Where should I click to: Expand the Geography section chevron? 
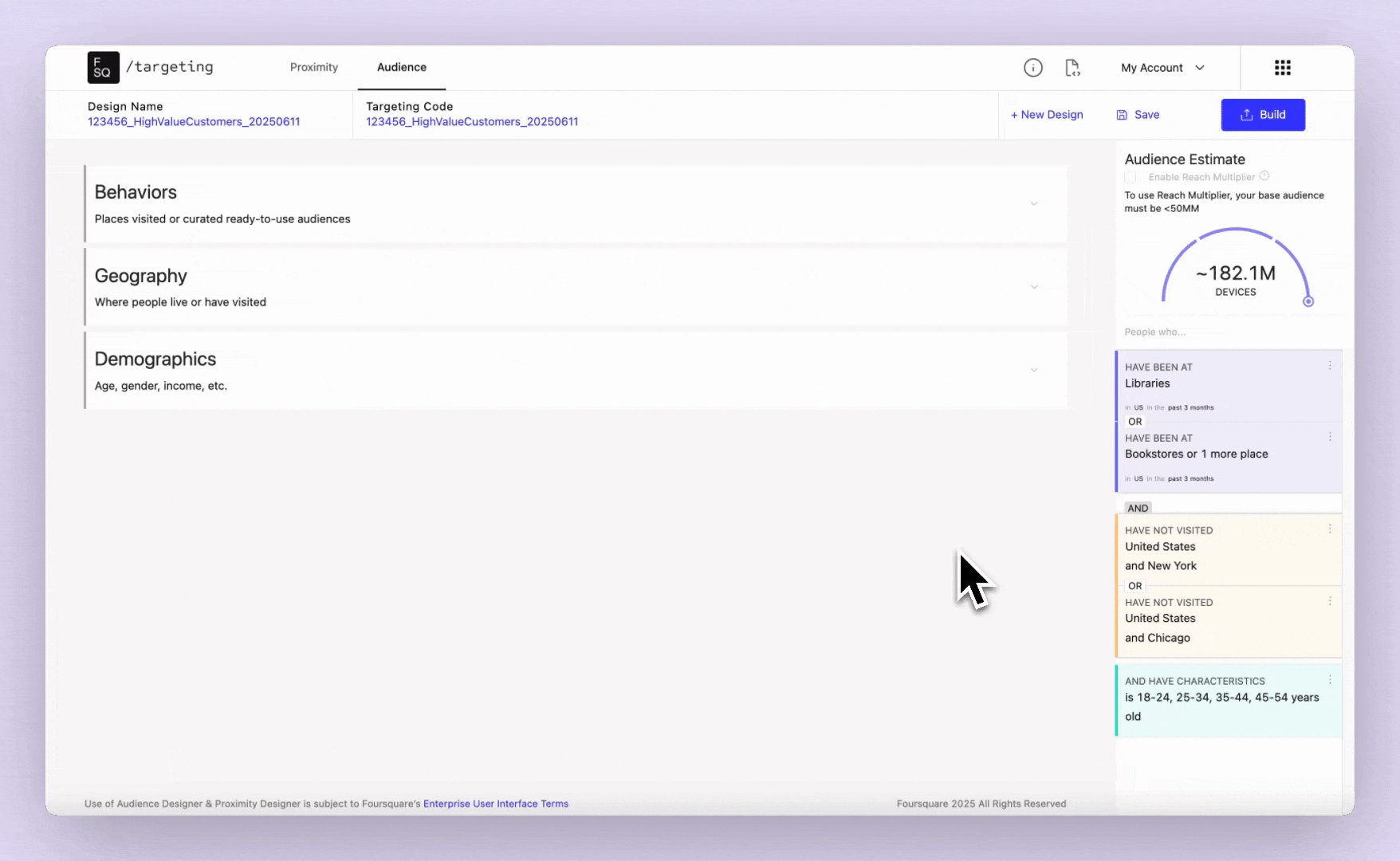[1034, 287]
